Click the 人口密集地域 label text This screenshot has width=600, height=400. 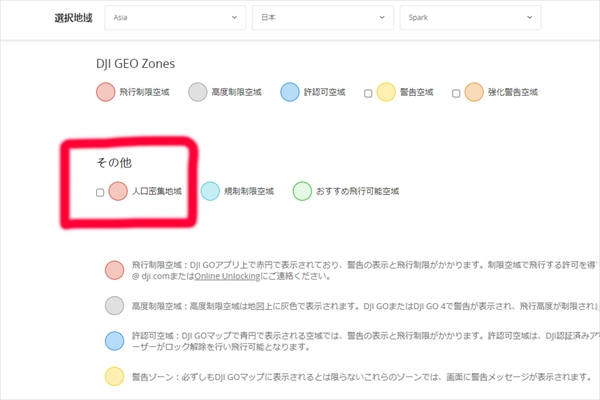click(x=157, y=191)
